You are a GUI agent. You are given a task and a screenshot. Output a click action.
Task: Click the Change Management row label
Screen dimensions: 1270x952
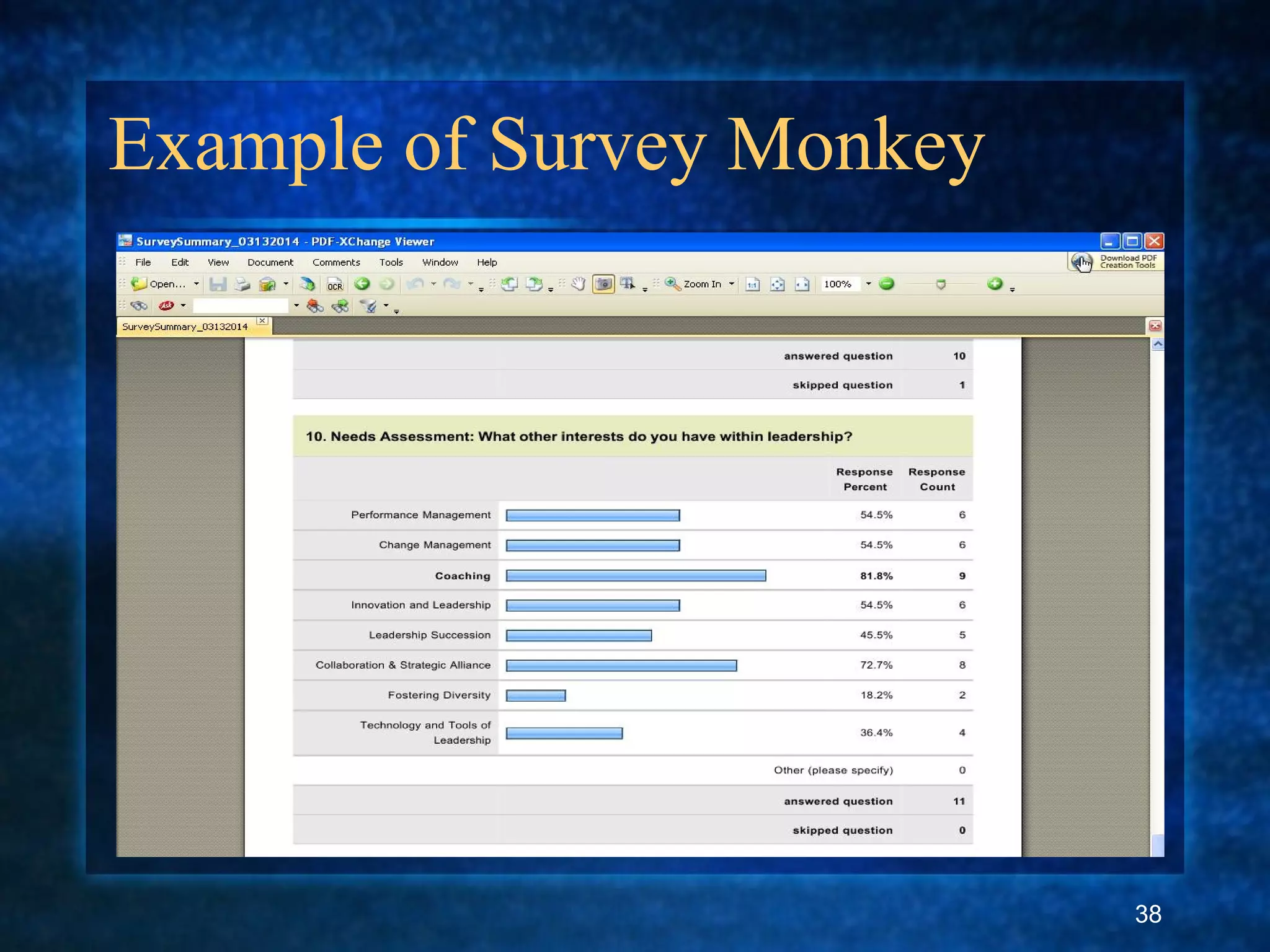[435, 545]
